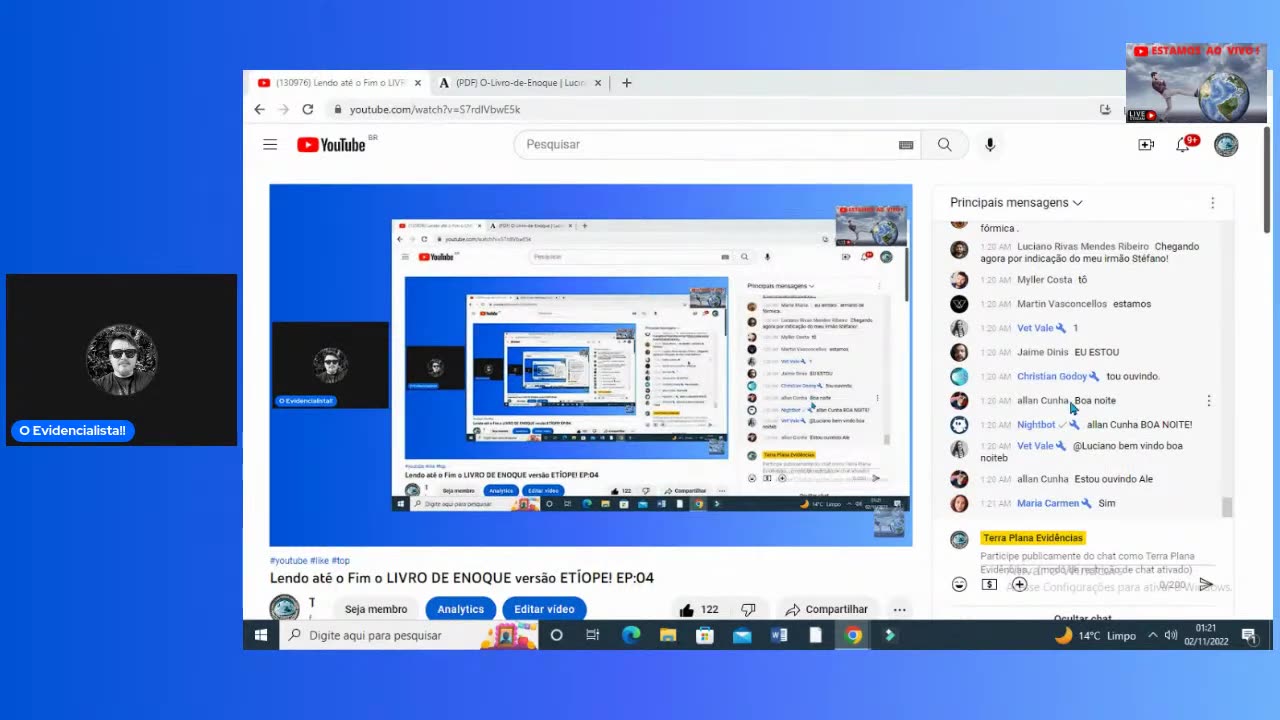Open the #youtube hashtag link
The width and height of the screenshot is (1280, 720).
[x=288, y=561]
